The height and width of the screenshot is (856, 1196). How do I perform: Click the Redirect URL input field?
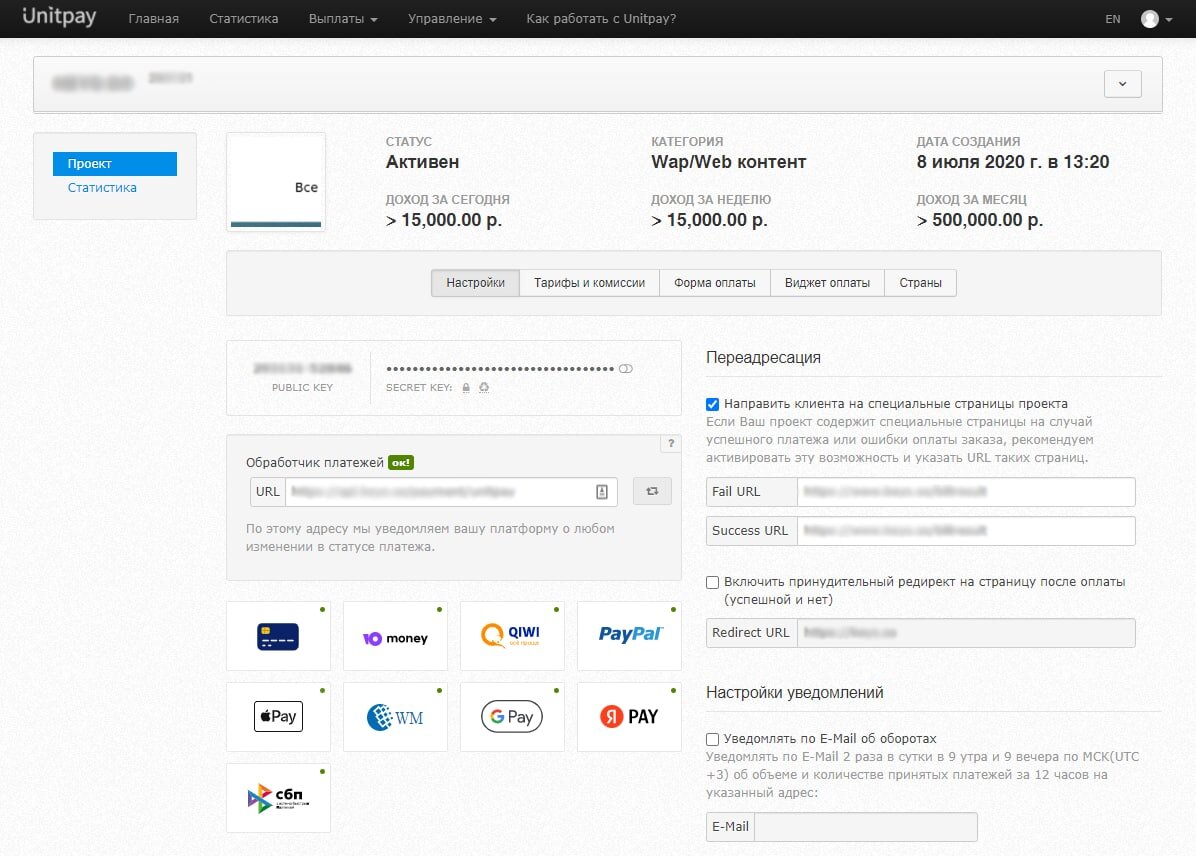pyautogui.click(x=966, y=633)
